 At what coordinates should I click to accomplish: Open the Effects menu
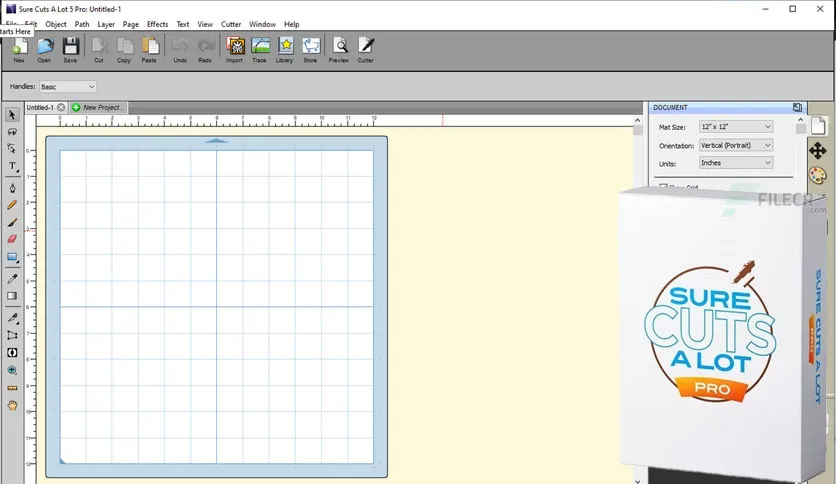click(x=157, y=24)
